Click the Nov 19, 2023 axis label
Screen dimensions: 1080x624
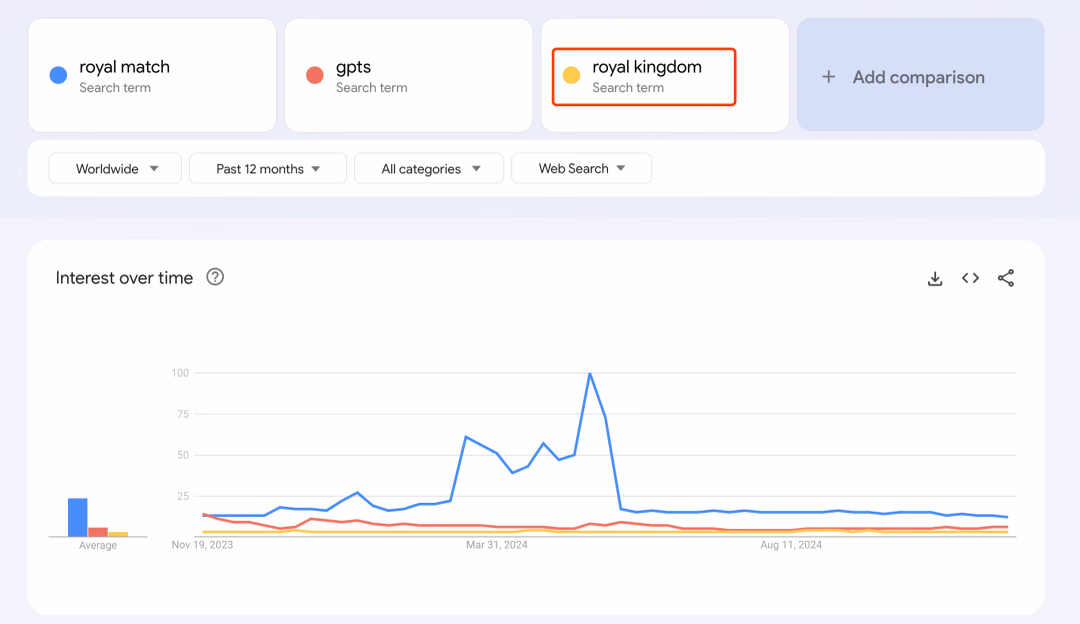click(x=202, y=545)
